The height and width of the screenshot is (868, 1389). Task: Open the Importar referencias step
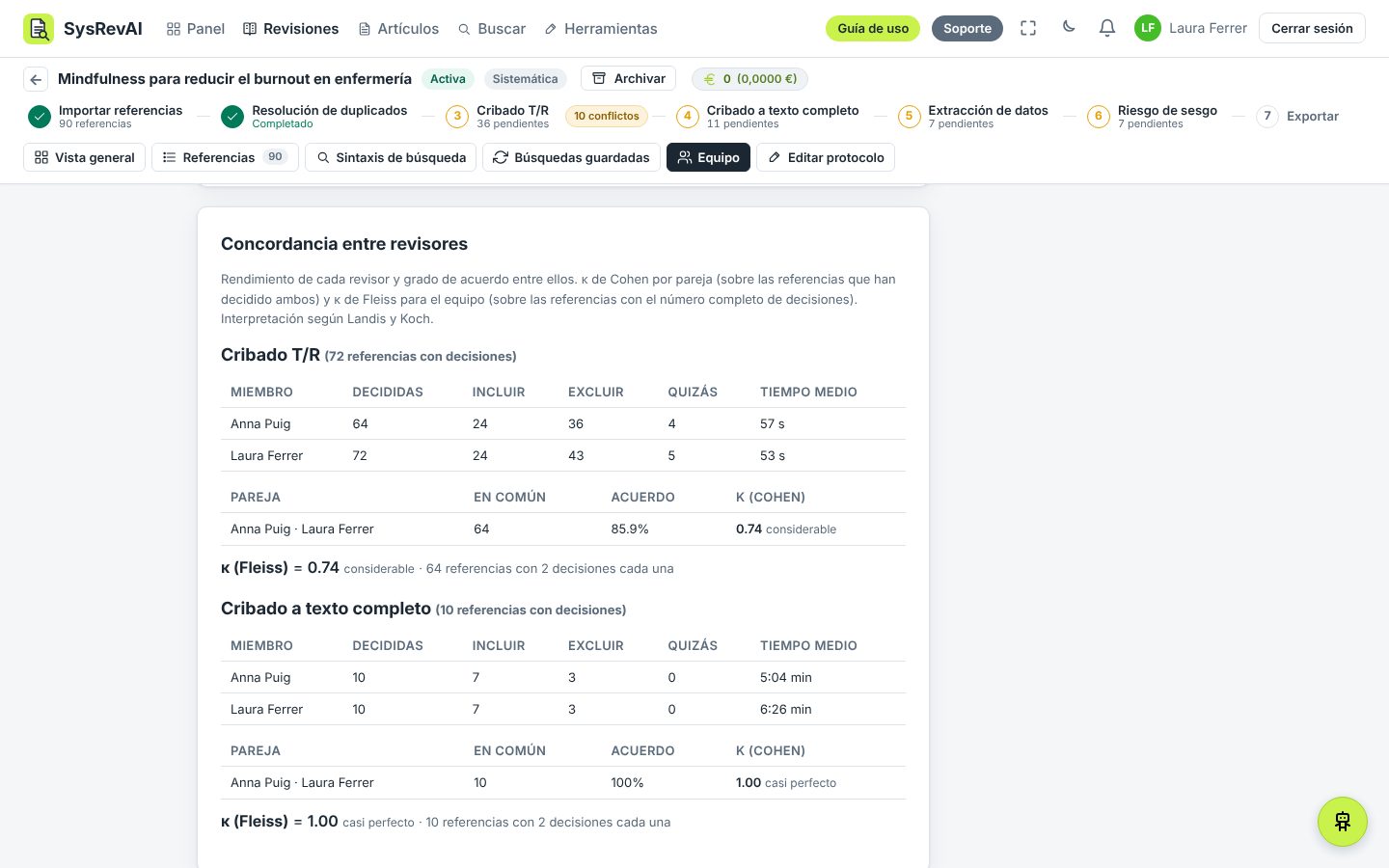[106, 117]
